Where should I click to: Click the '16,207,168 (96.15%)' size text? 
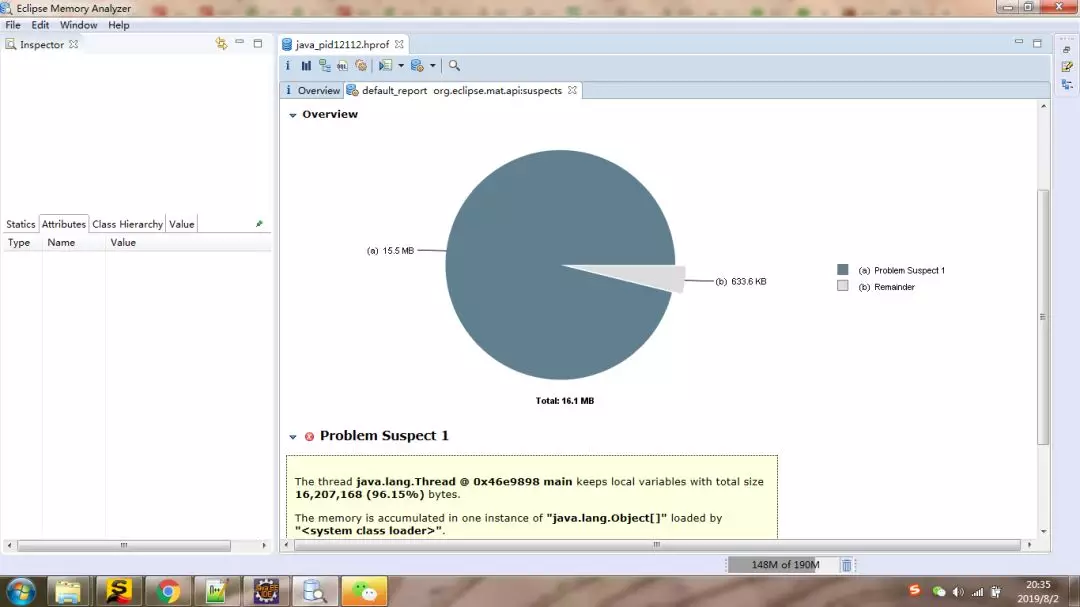(360, 494)
